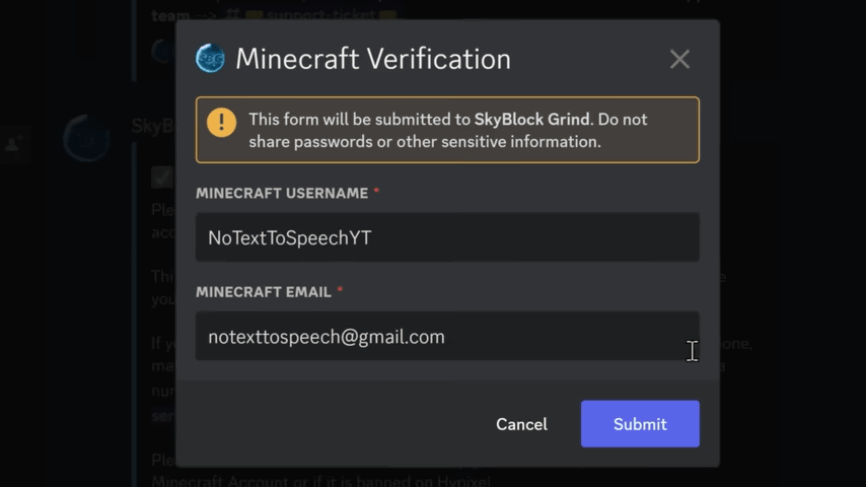Click red asterisk beside Minecraft Email
Image resolution: width=866 pixels, height=487 pixels.
click(340, 290)
